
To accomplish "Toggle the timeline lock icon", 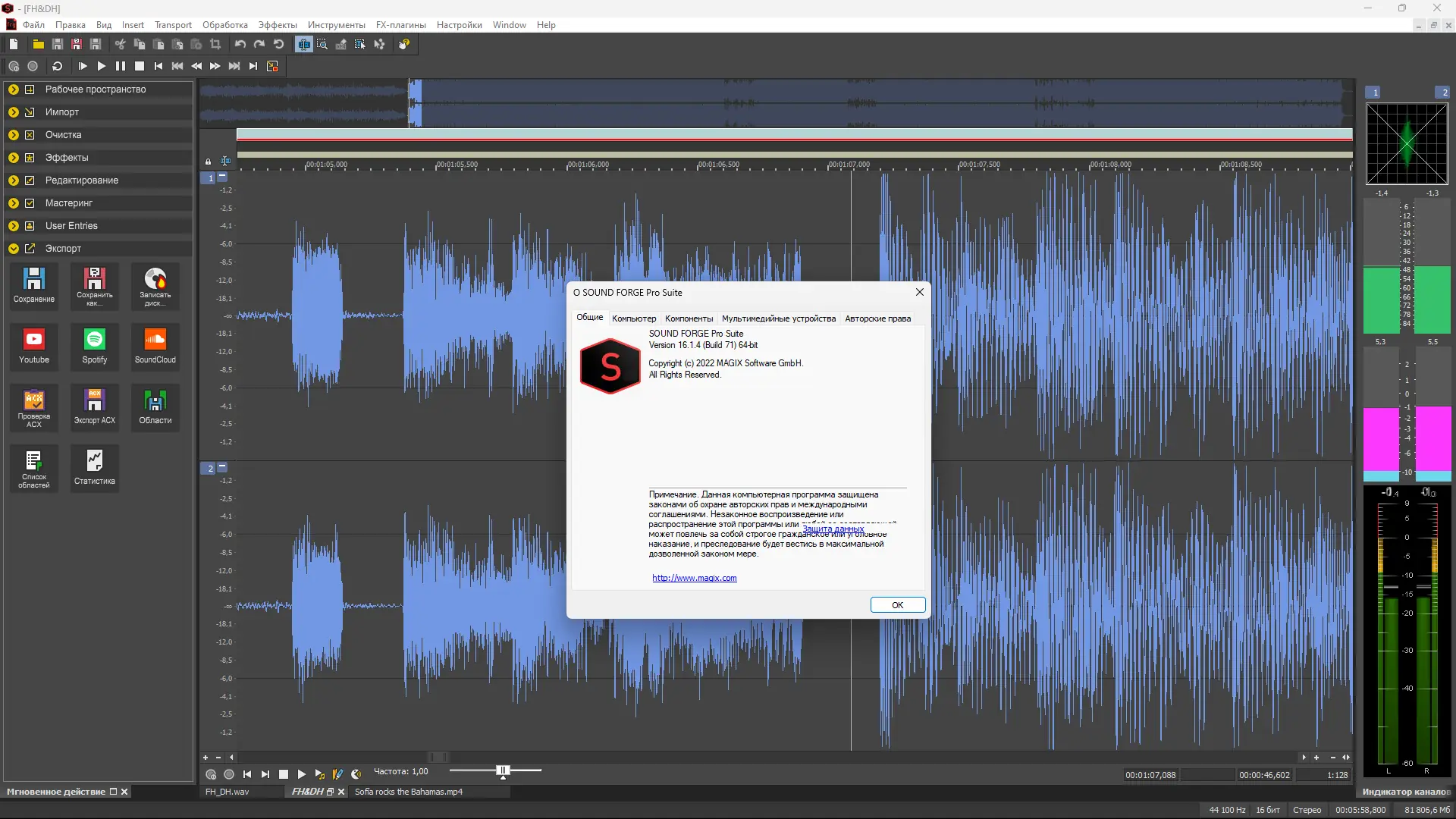I will pyautogui.click(x=208, y=162).
